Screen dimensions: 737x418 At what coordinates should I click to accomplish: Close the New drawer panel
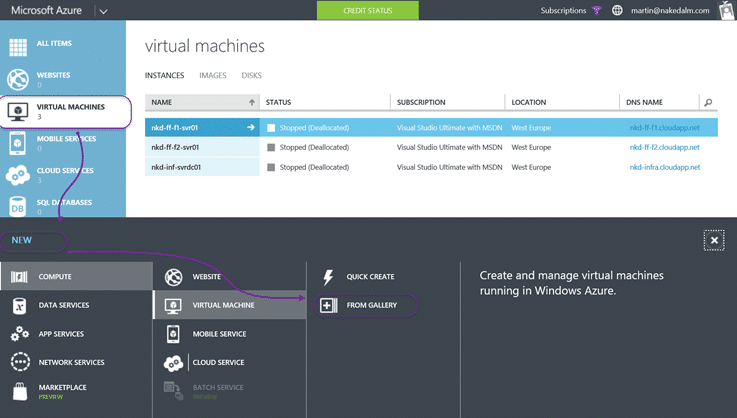tap(714, 240)
